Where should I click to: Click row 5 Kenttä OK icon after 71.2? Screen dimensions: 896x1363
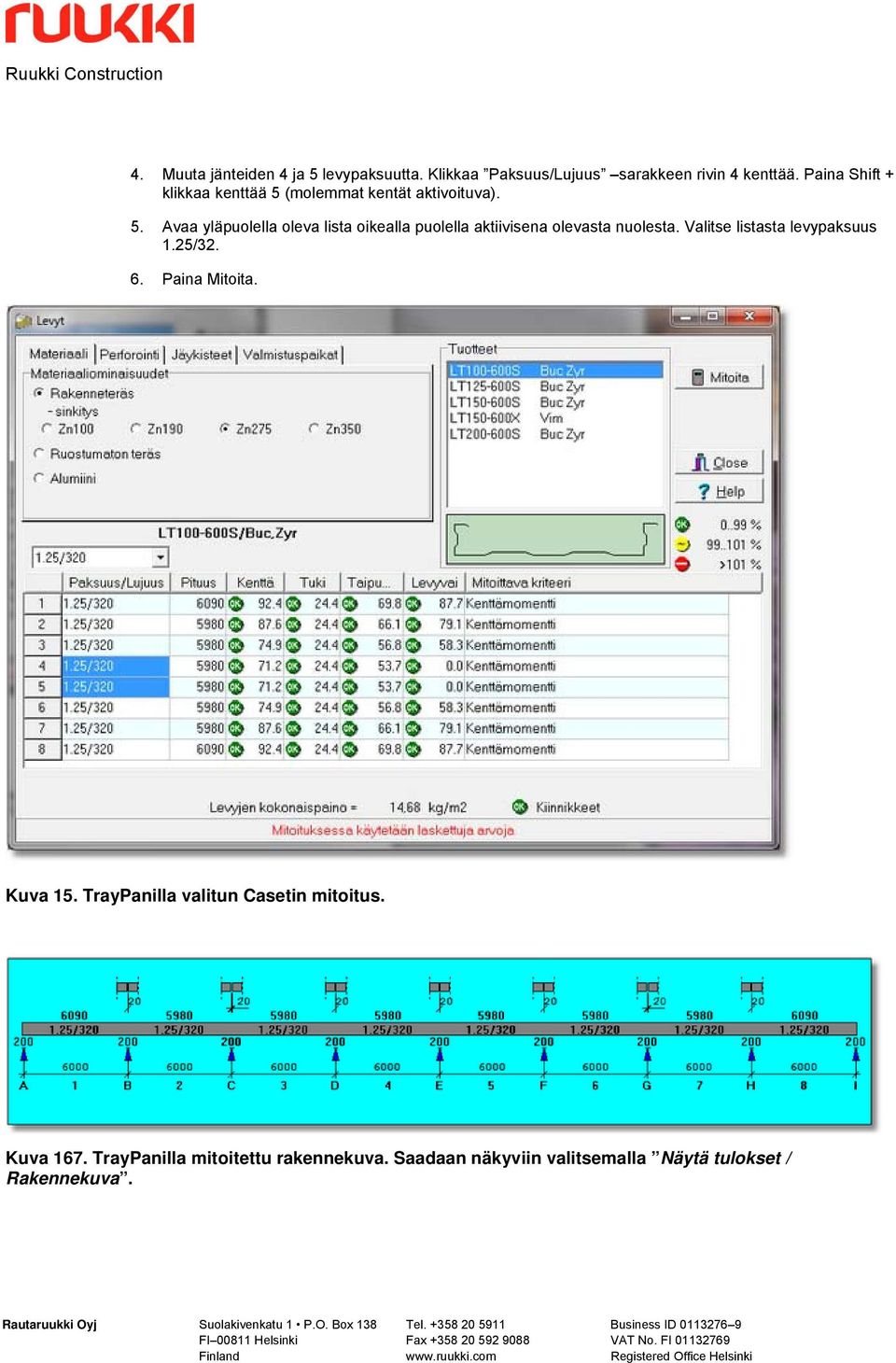pos(293,687)
